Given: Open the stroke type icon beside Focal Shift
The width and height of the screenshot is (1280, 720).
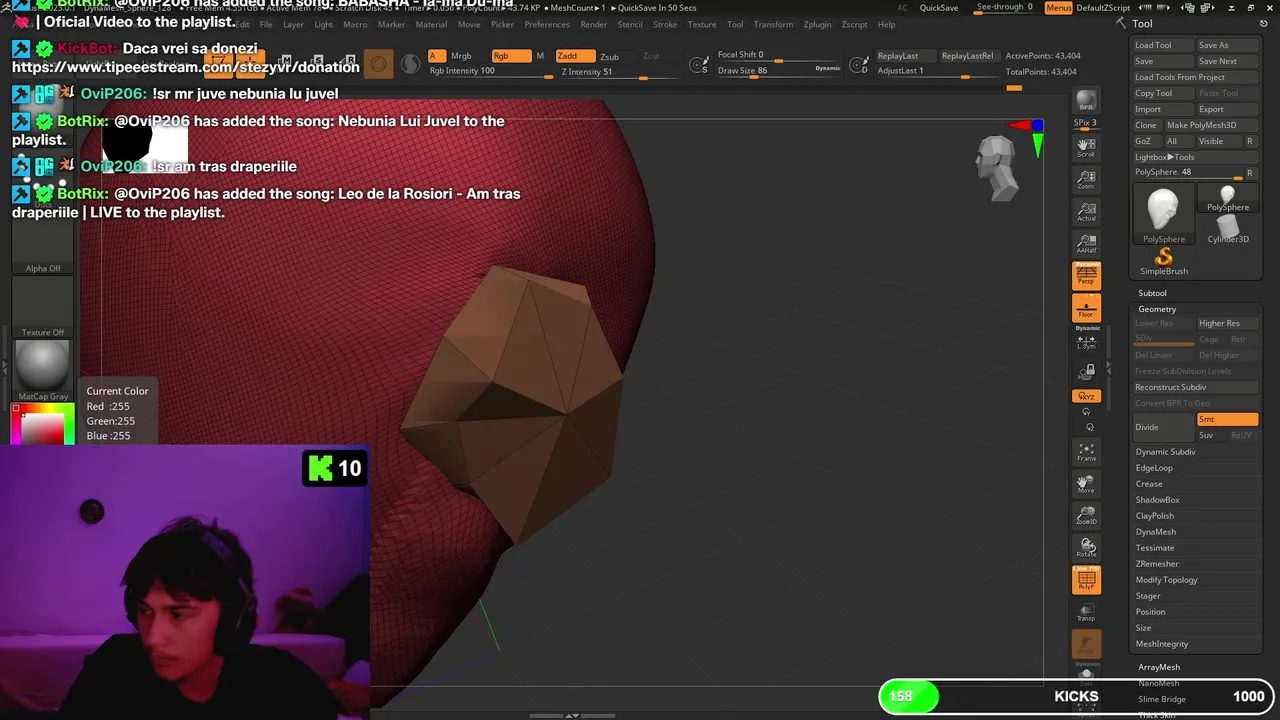Looking at the screenshot, I should pos(700,65).
